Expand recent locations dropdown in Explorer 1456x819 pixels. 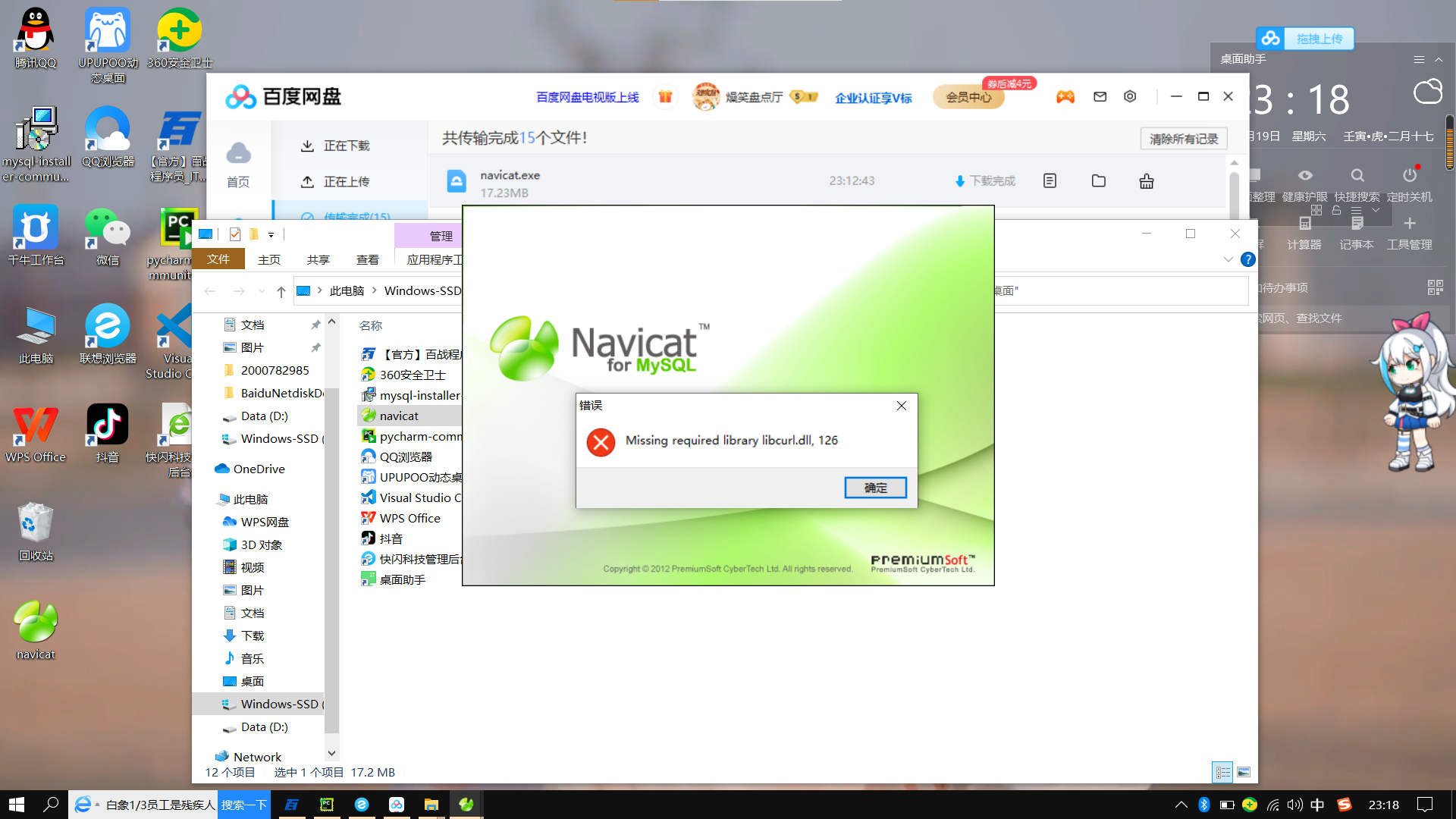tap(262, 291)
